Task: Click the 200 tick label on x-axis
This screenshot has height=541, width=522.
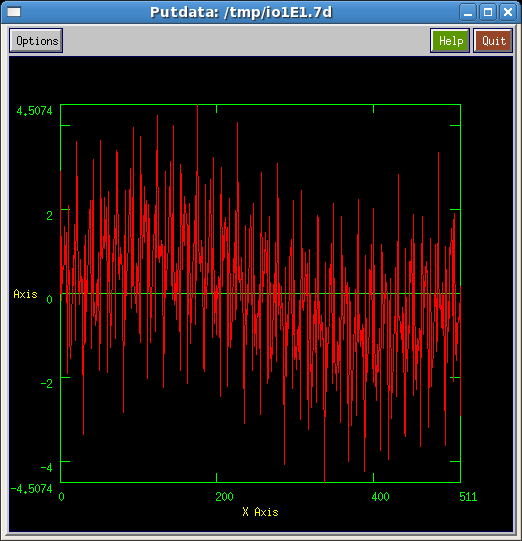Action: click(x=224, y=497)
